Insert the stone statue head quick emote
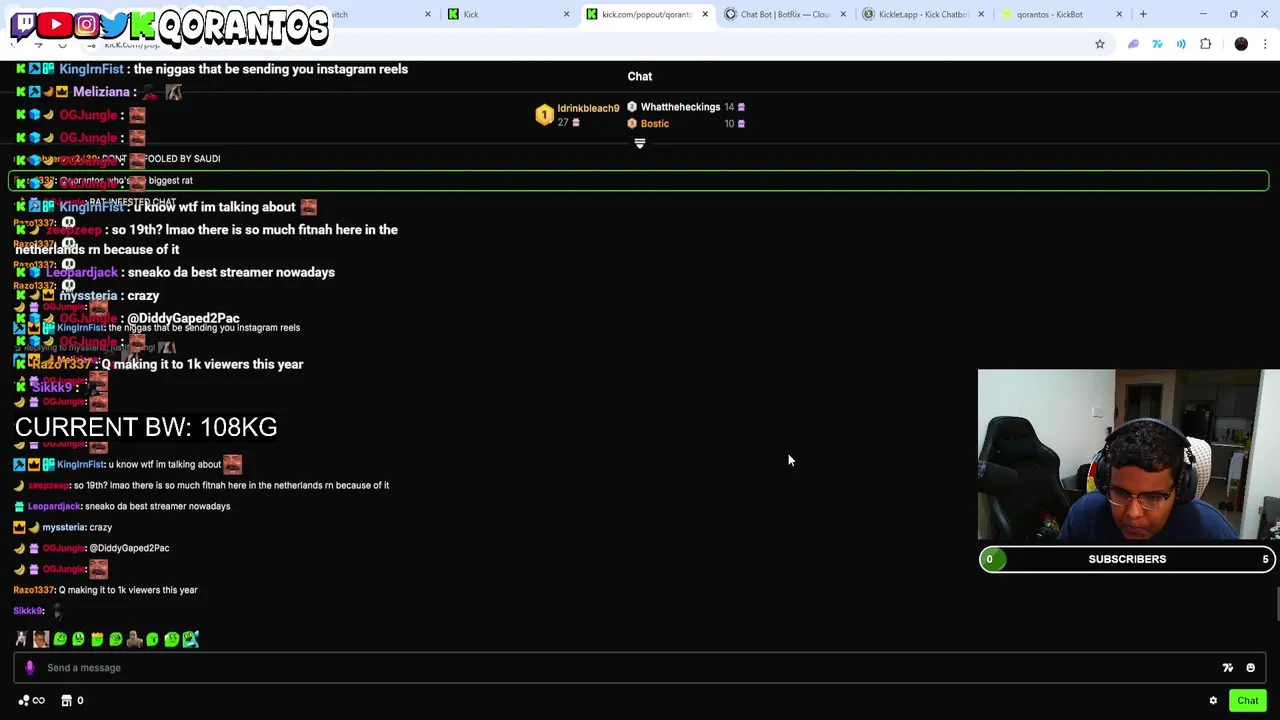The width and height of the screenshot is (1280, 720). pyautogui.click(x=134, y=639)
